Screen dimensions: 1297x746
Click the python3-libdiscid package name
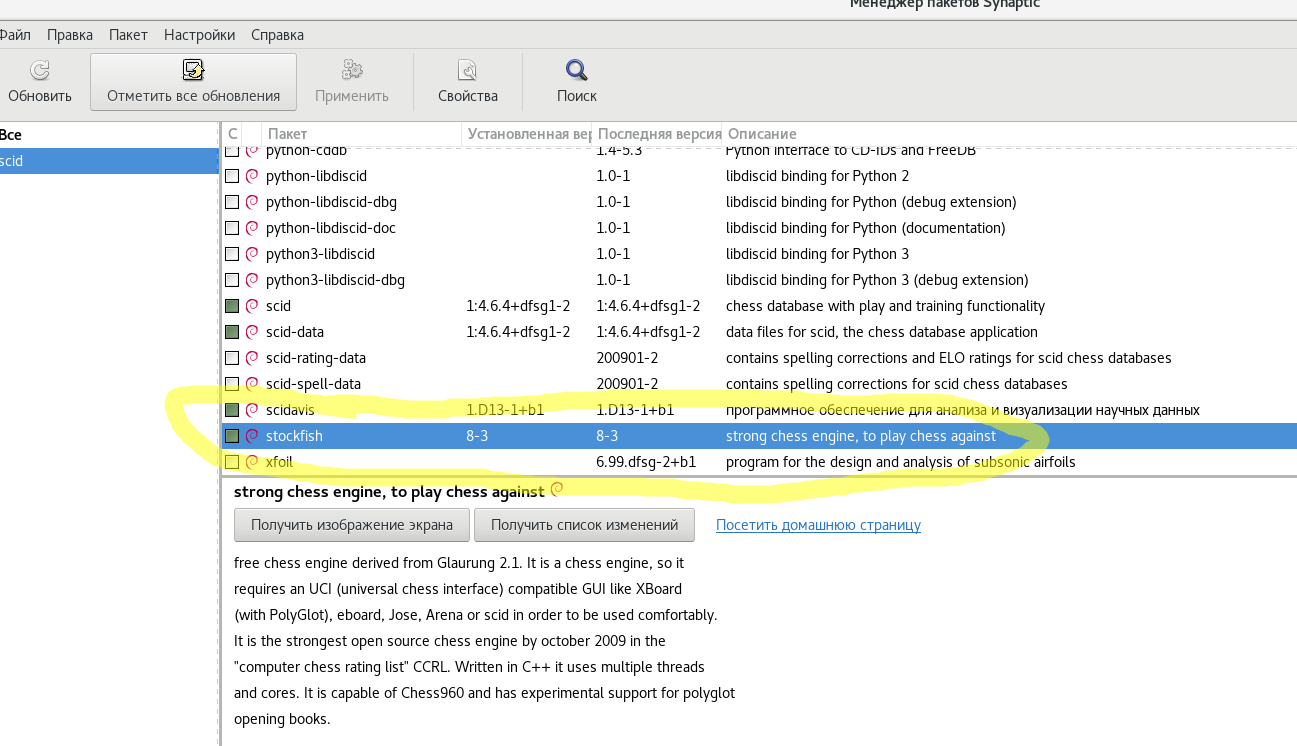click(320, 254)
